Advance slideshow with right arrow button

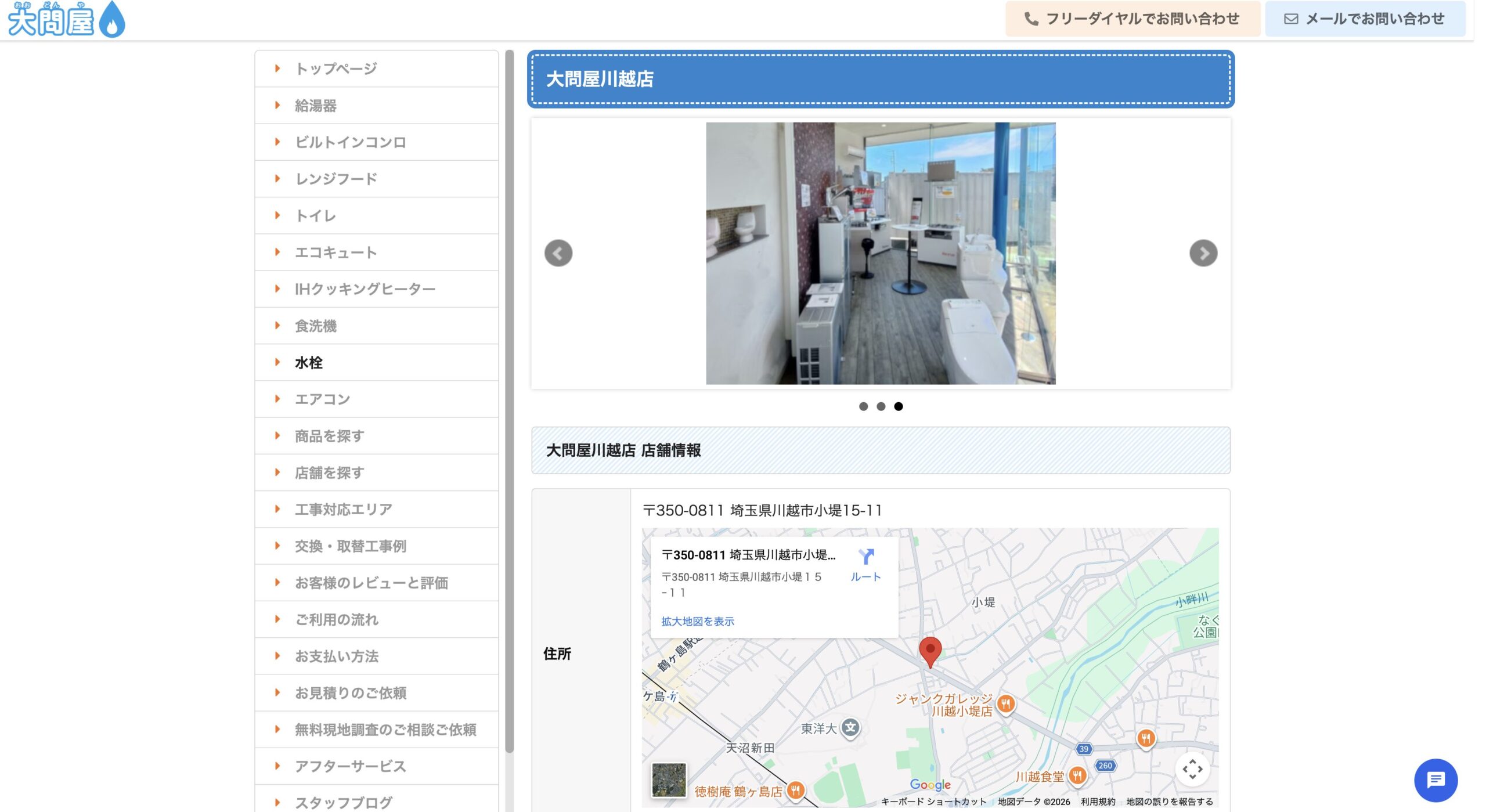click(1203, 253)
